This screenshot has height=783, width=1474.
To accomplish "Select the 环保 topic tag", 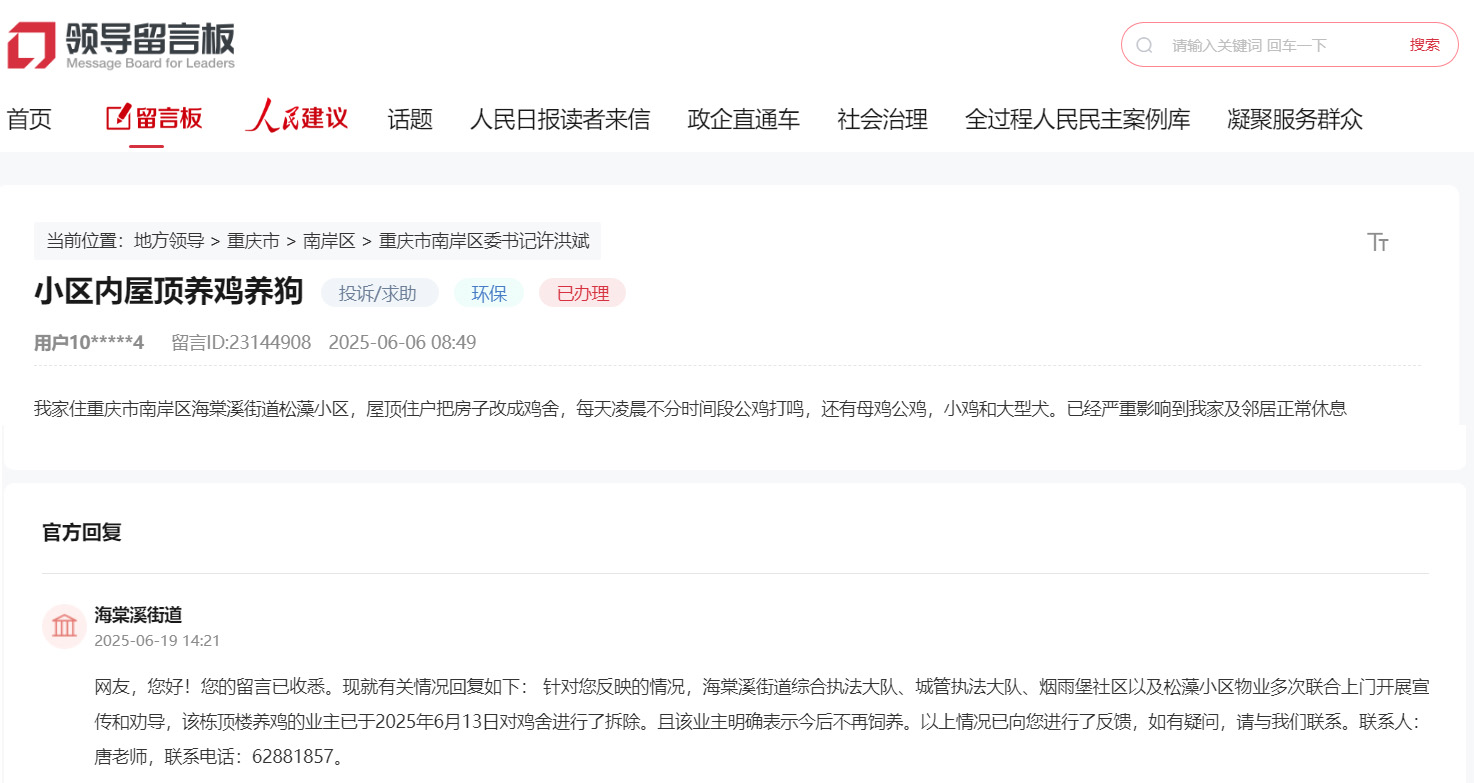I will [x=489, y=292].
